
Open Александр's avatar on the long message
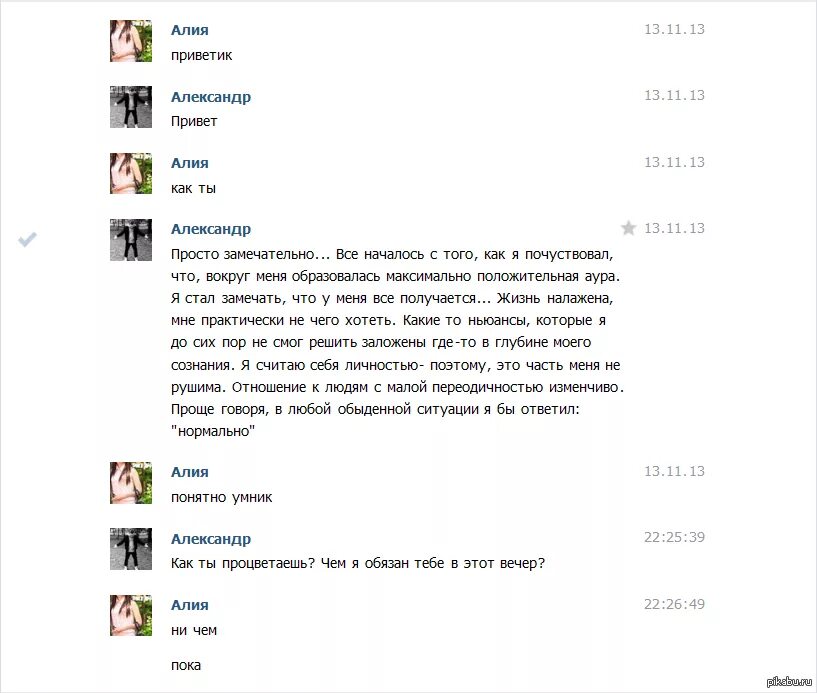click(131, 240)
